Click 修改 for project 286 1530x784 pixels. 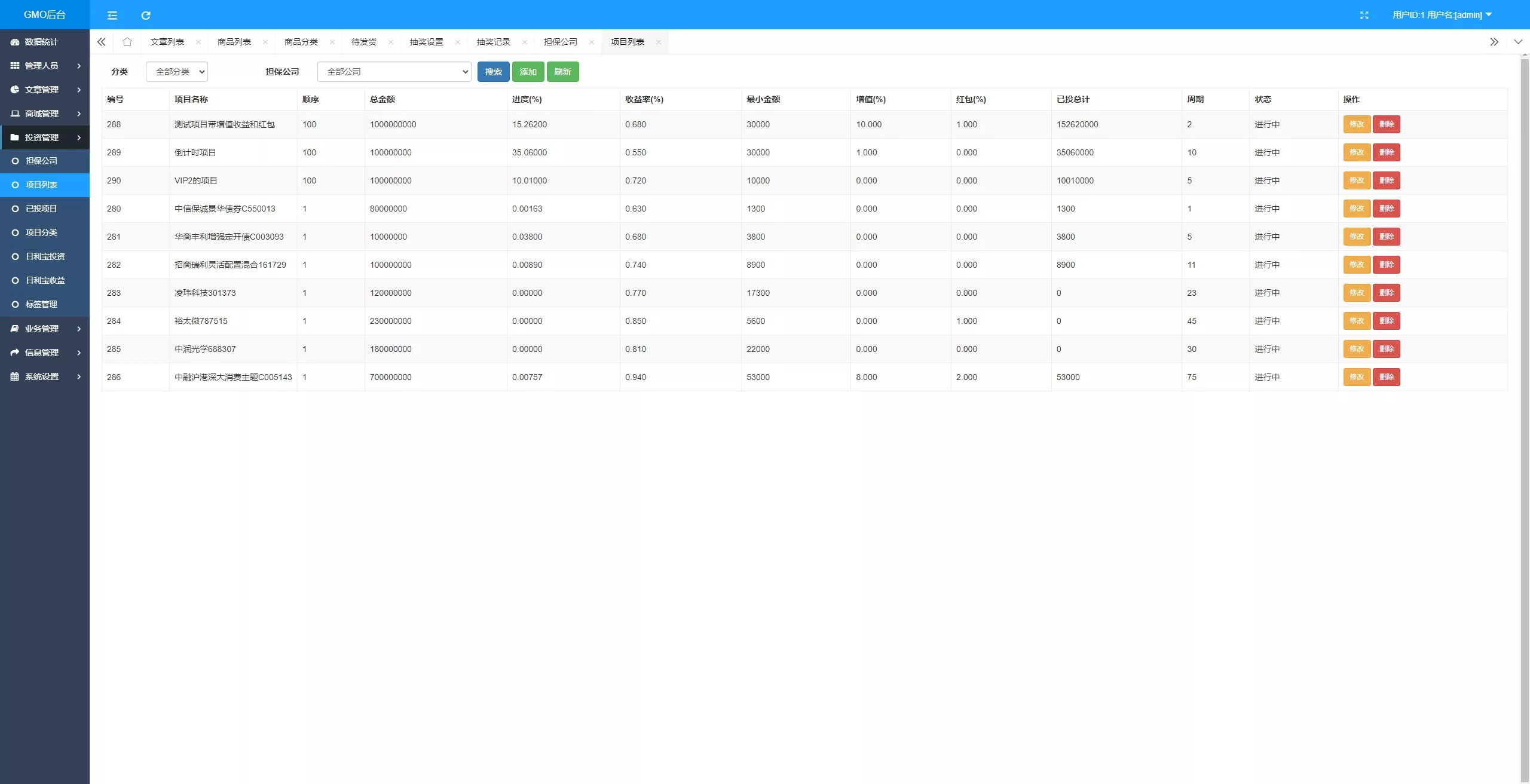coord(1357,377)
